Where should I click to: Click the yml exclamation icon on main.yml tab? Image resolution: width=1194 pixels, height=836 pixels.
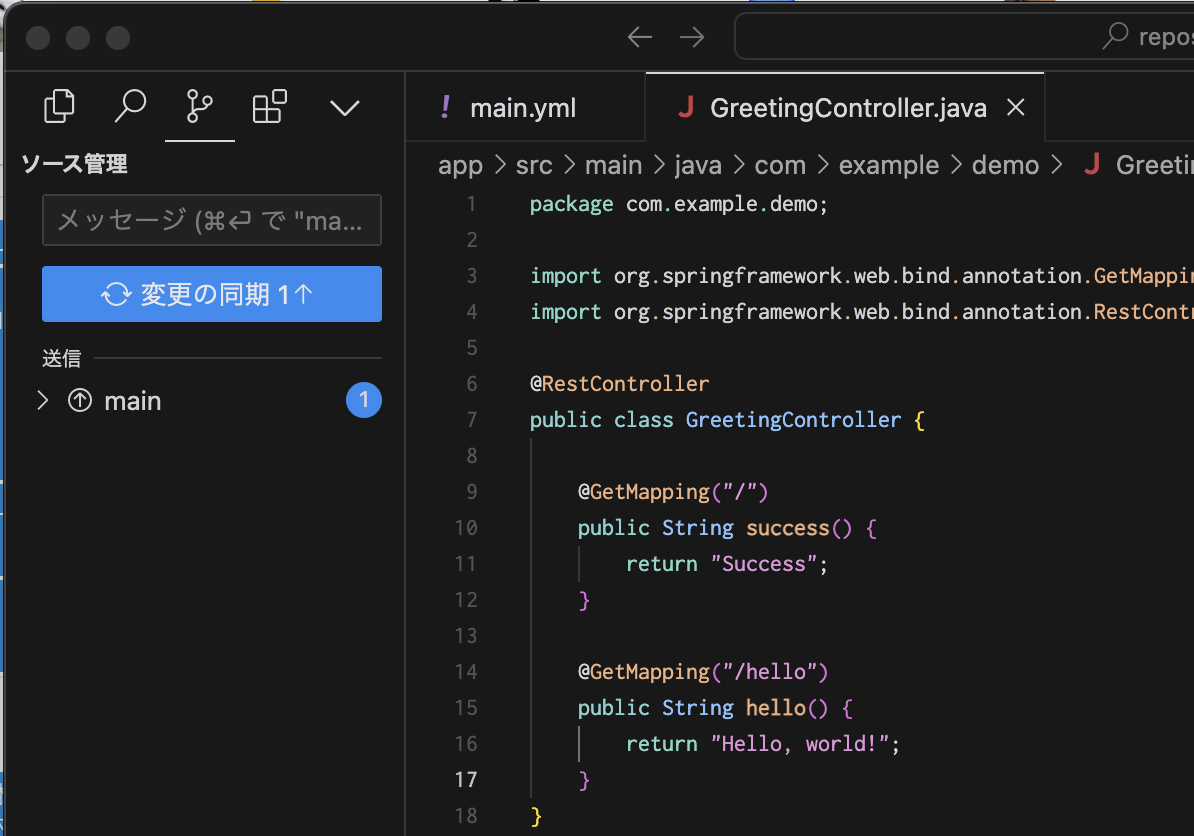445,107
